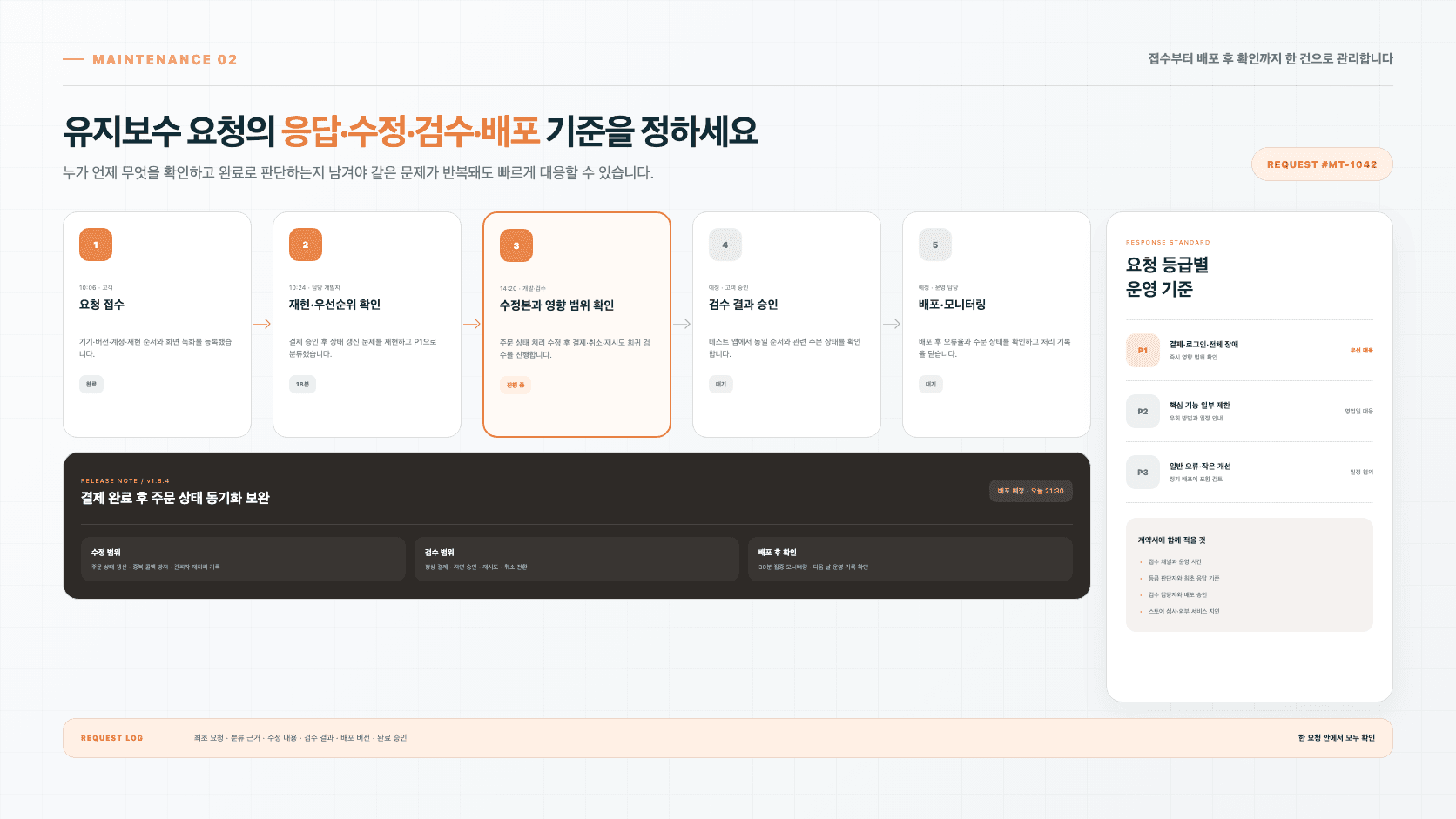Click the P1 priority badge
This screenshot has width=1456, height=819.
tap(1143, 351)
